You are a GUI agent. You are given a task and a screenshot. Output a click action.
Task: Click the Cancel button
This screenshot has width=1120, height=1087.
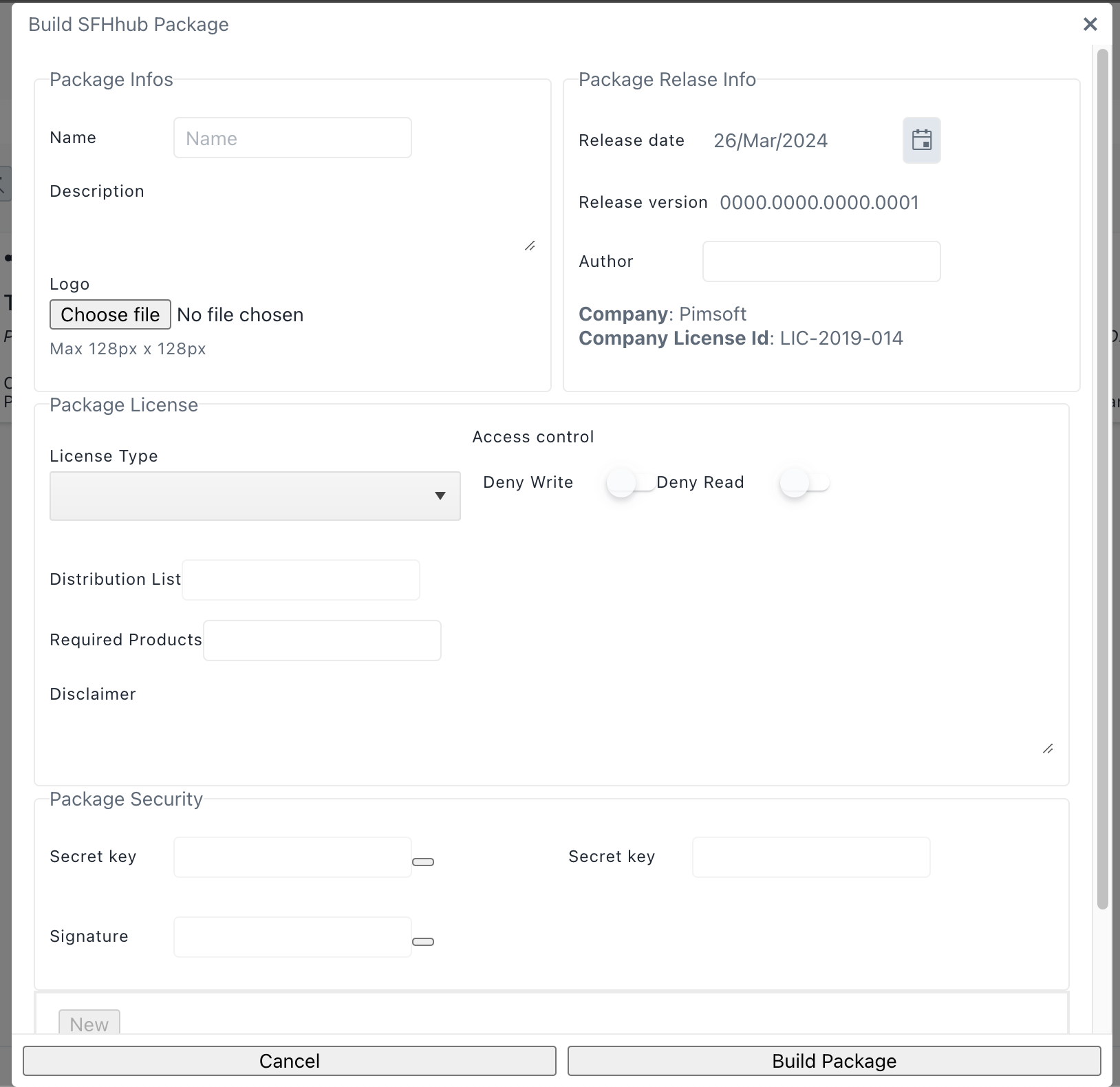tap(289, 1061)
